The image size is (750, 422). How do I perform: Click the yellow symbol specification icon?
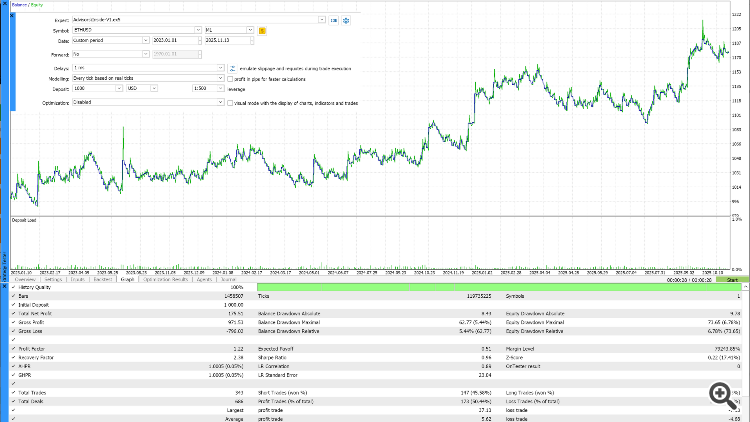pos(262,31)
